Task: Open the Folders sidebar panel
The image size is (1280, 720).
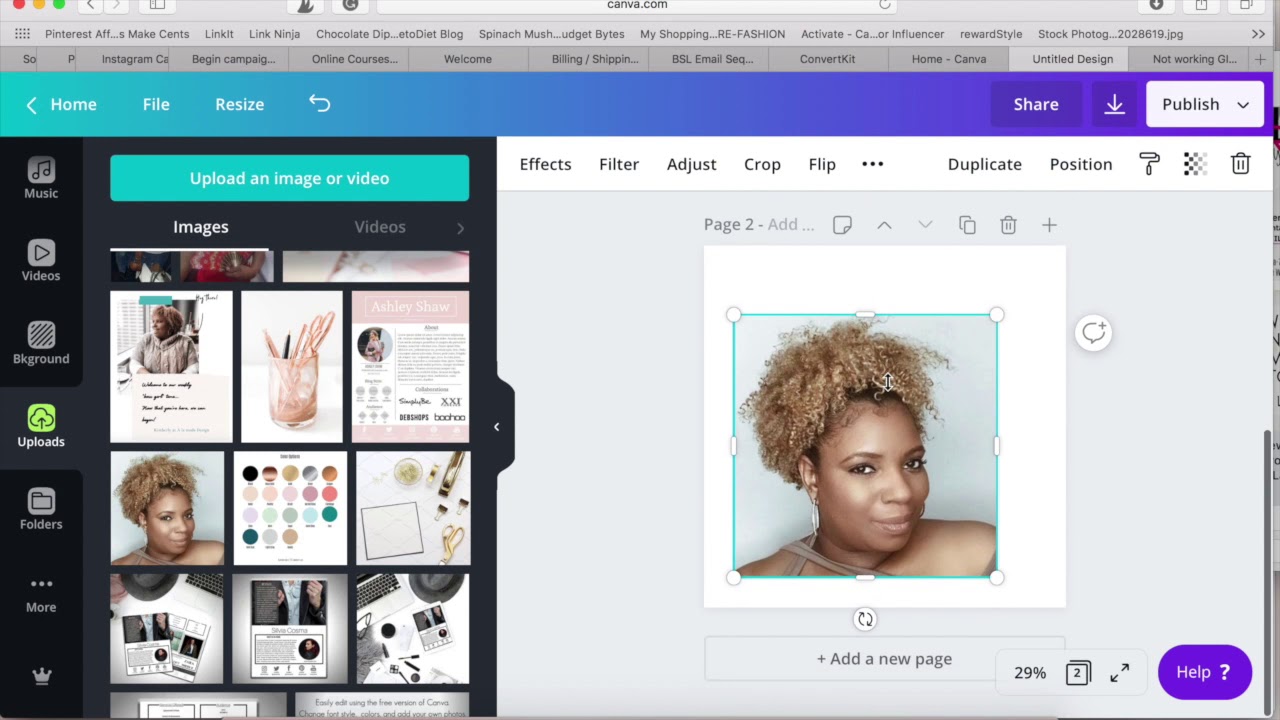Action: [x=41, y=510]
